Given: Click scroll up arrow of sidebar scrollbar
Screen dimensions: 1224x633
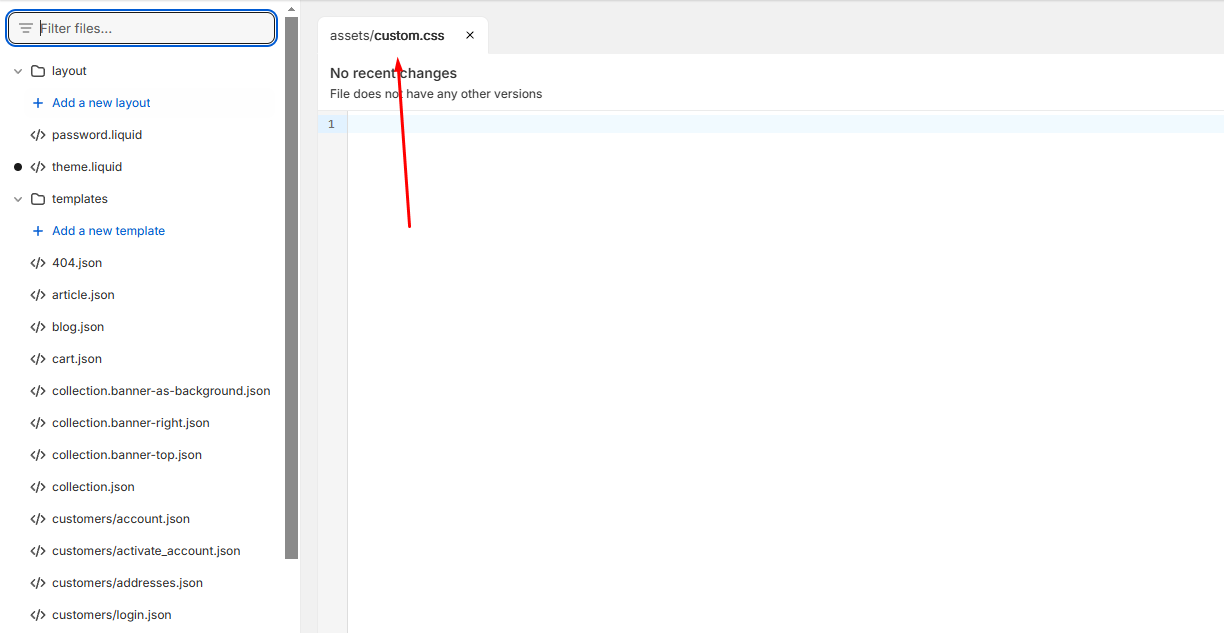Looking at the screenshot, I should [x=292, y=8].
